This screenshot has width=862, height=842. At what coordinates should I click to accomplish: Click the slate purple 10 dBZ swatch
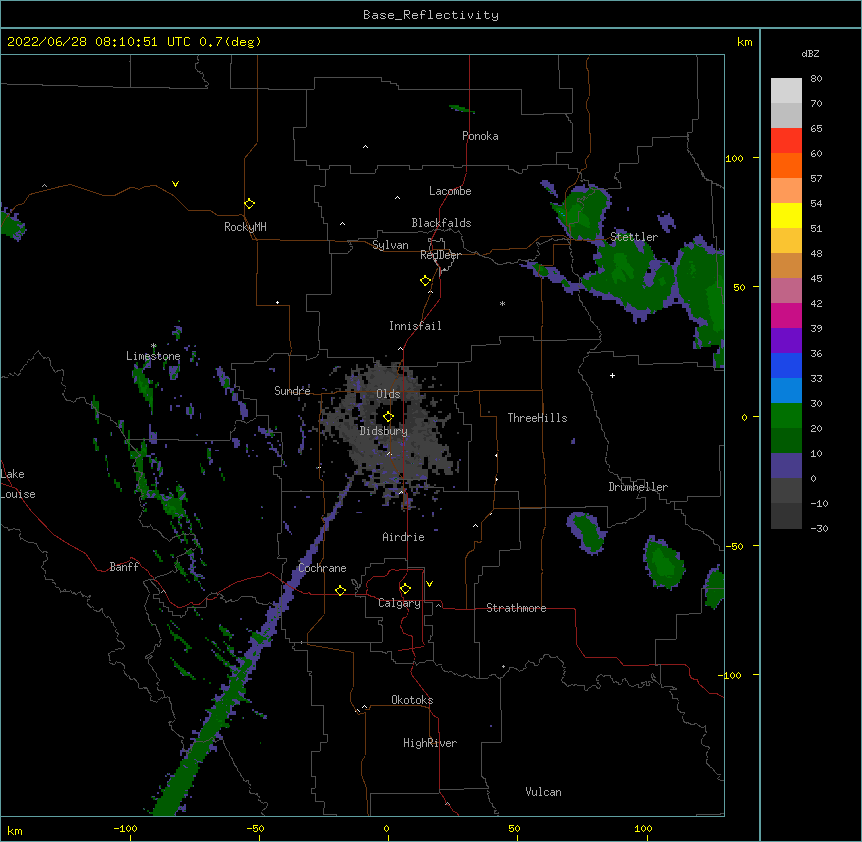click(786, 466)
